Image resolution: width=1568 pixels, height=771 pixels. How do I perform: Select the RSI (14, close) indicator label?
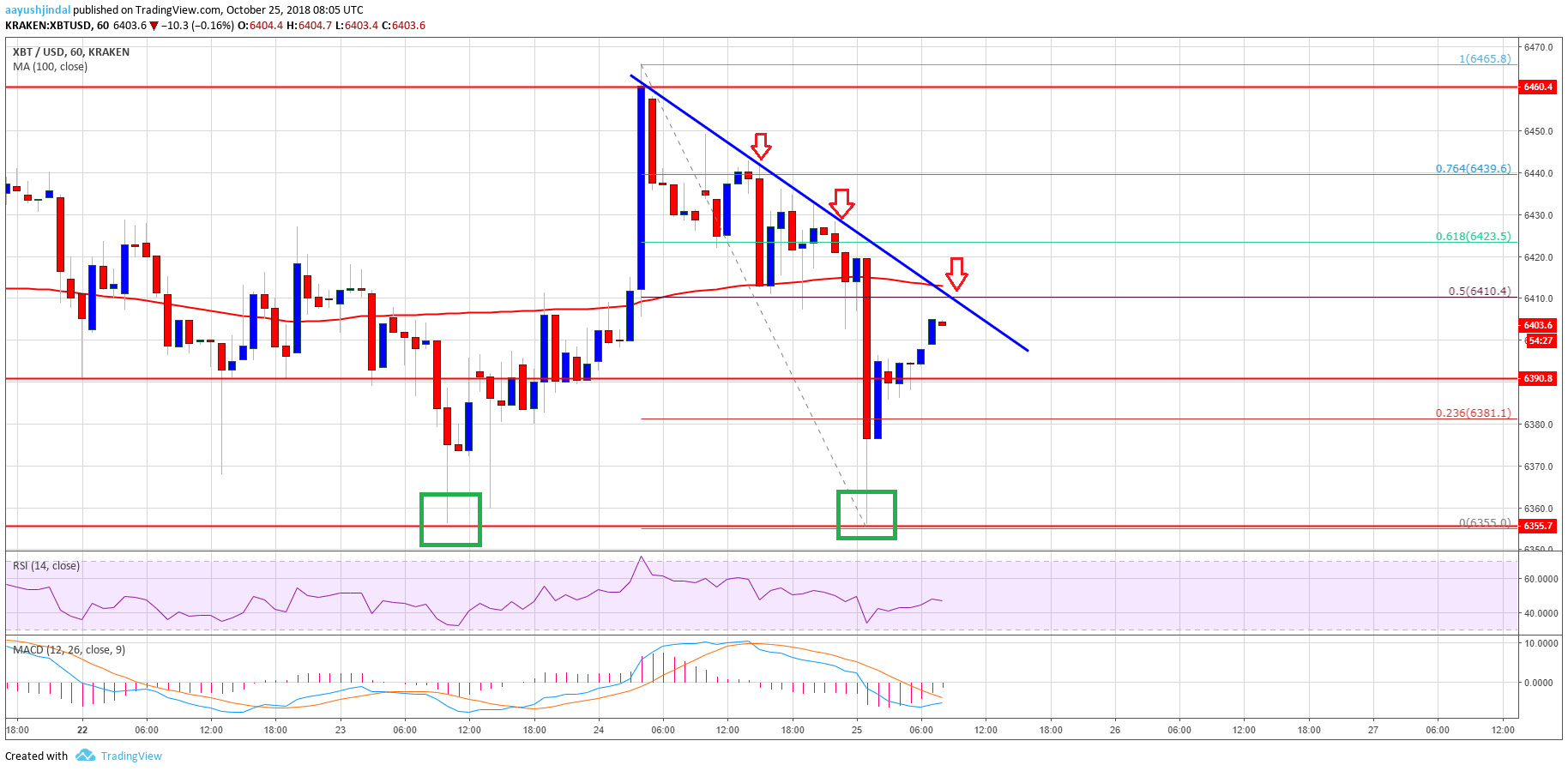click(46, 566)
